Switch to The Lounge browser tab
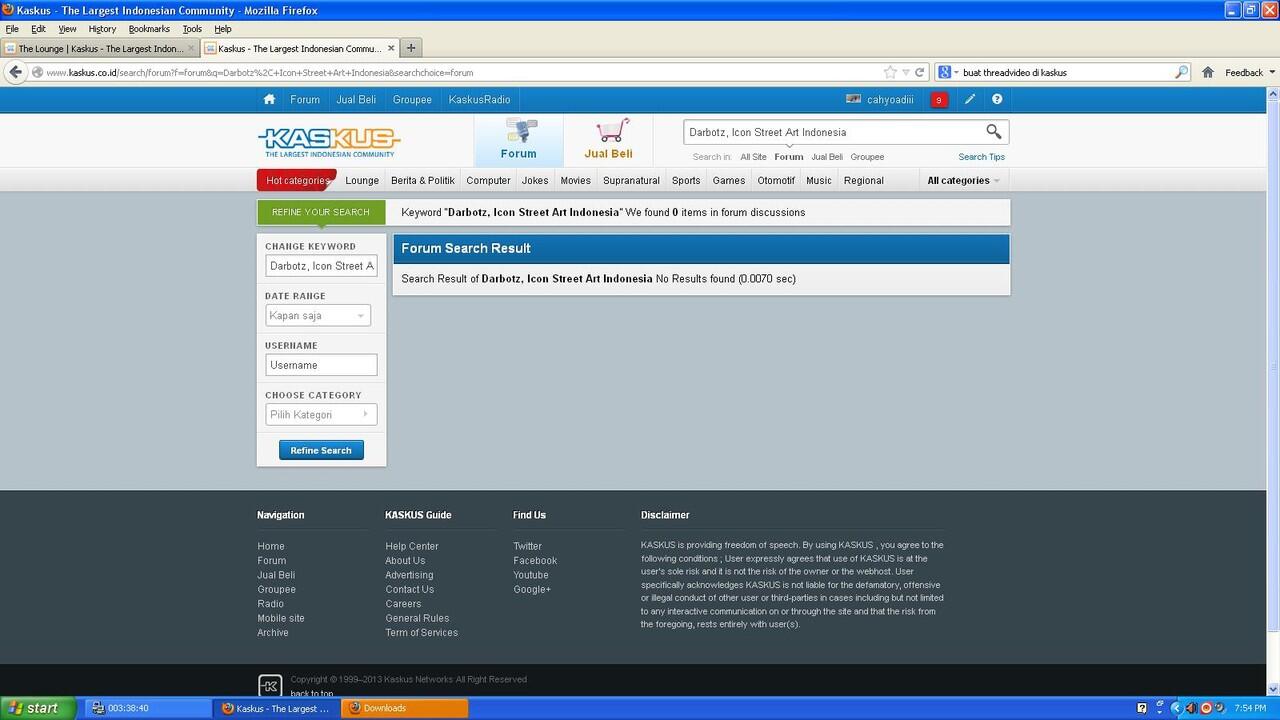 point(100,48)
